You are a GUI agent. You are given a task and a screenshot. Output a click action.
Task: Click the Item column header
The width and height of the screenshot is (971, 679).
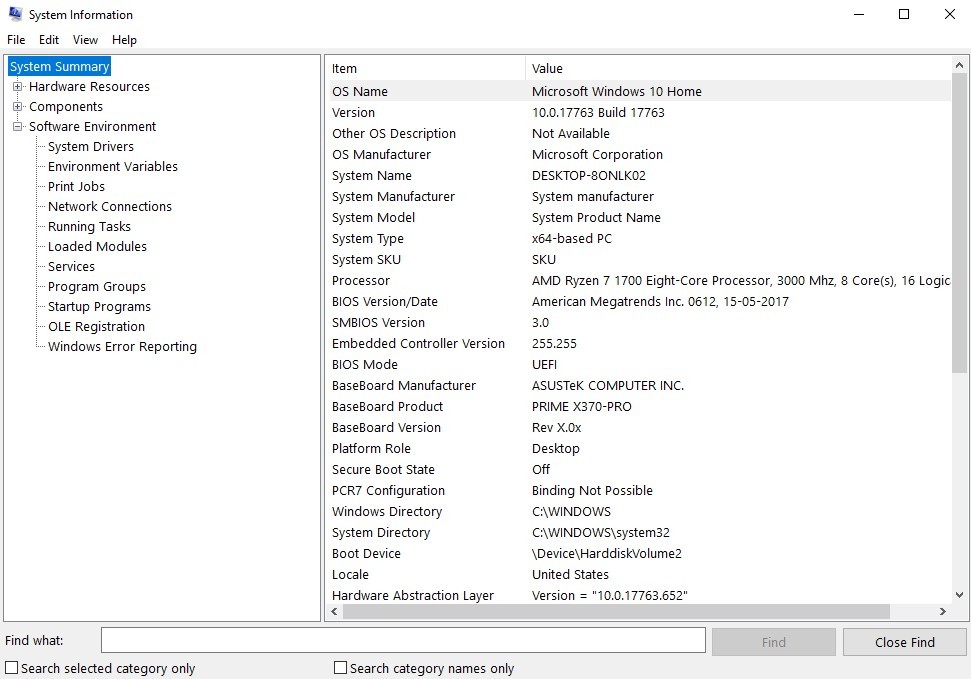[x=425, y=68]
